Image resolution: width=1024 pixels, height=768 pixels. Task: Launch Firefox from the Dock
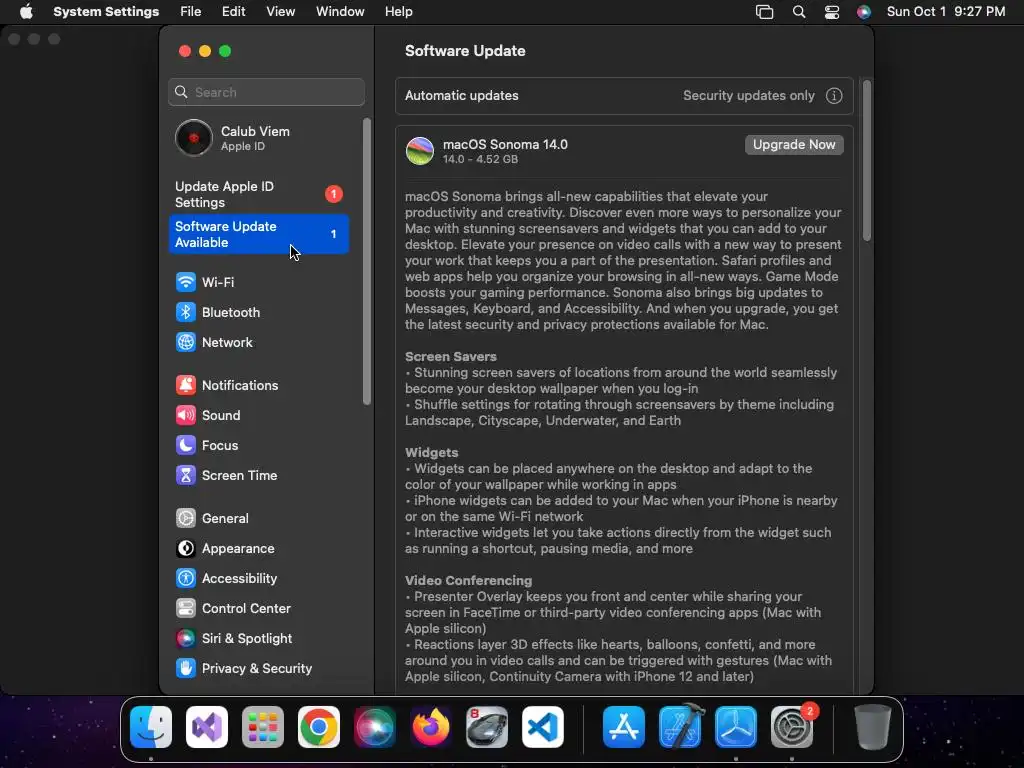[431, 727]
